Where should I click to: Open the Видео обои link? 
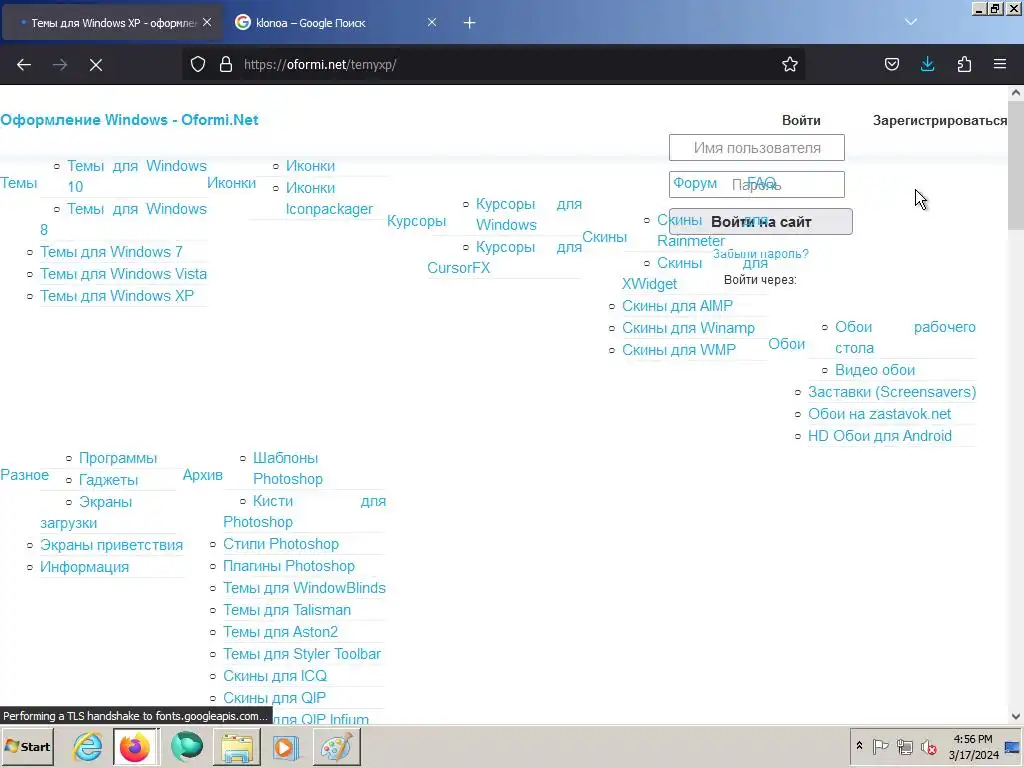tap(875, 370)
